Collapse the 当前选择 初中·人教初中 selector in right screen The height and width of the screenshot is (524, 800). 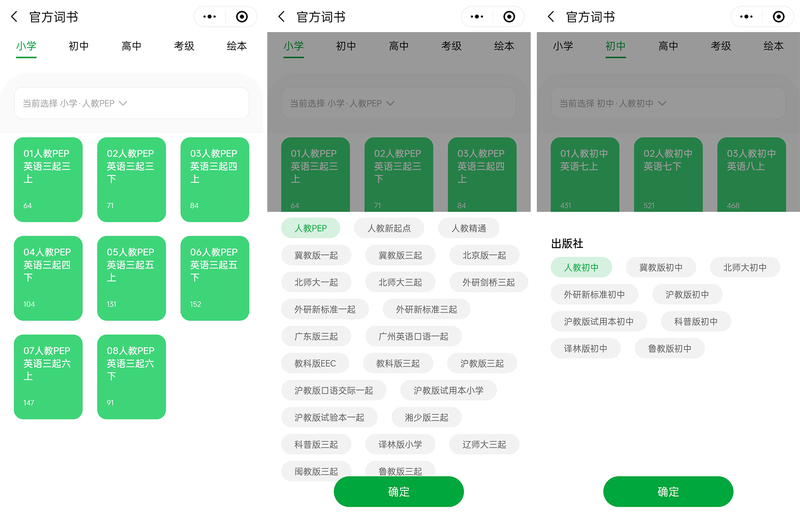click(668, 103)
